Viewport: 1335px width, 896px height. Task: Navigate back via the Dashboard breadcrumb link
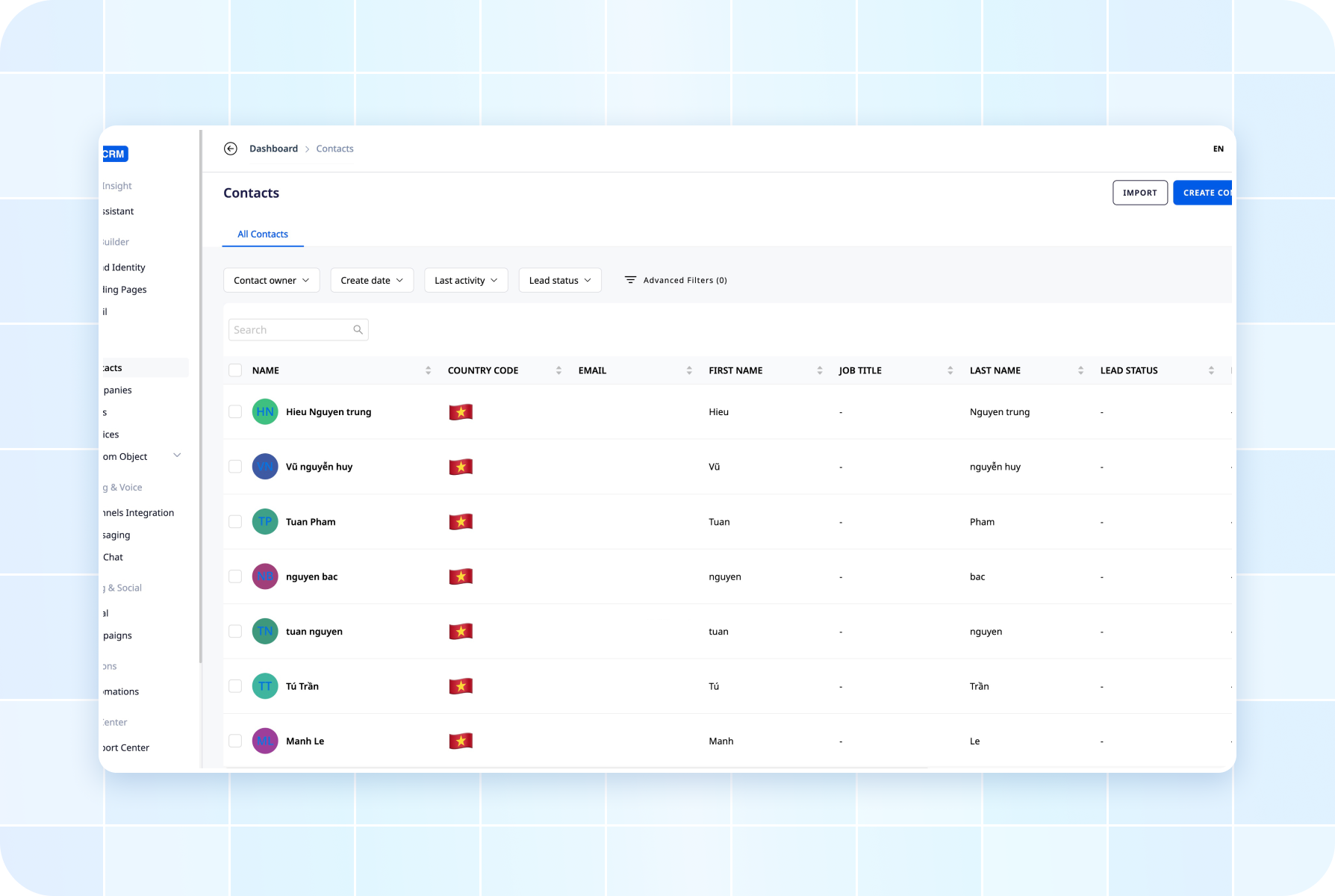click(x=273, y=149)
